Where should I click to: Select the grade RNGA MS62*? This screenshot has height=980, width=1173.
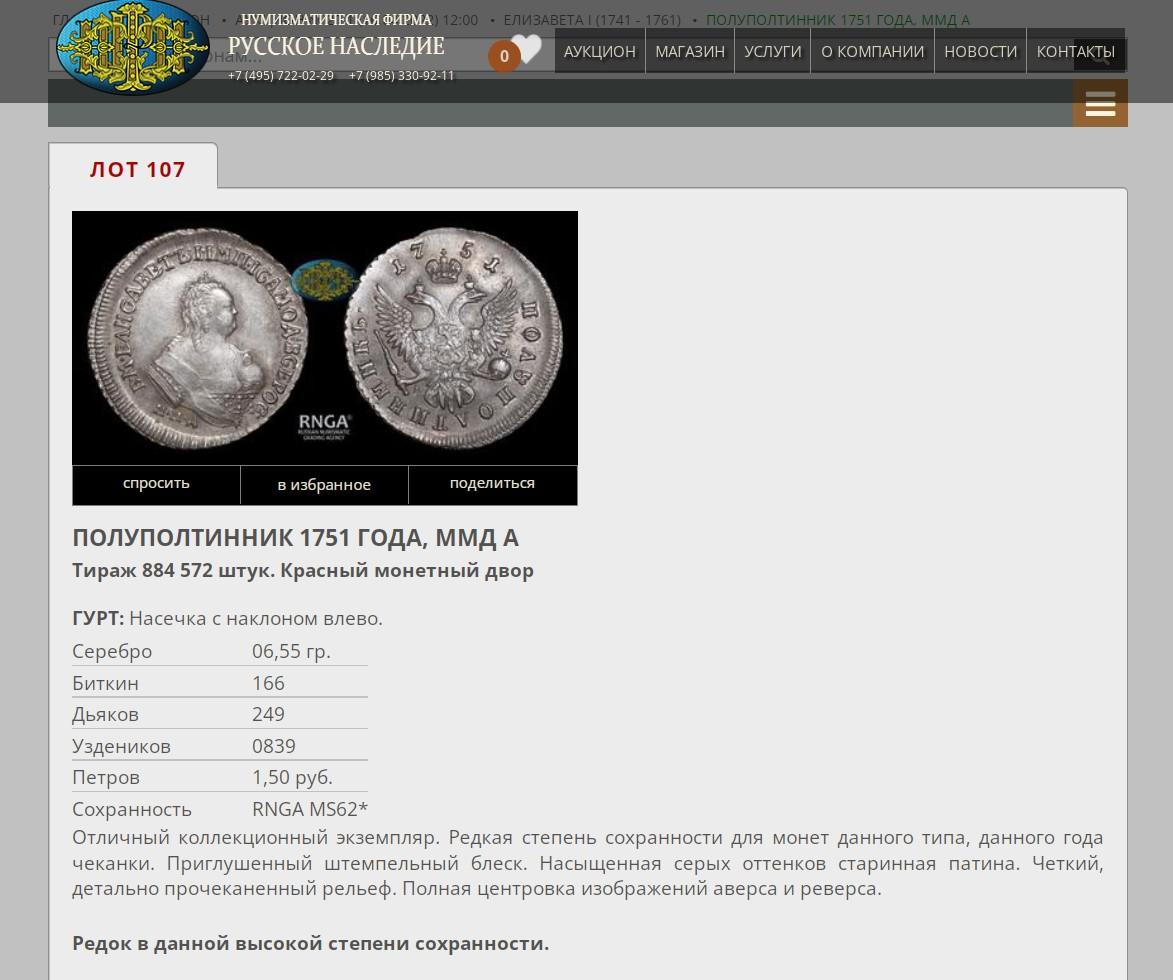coord(310,809)
